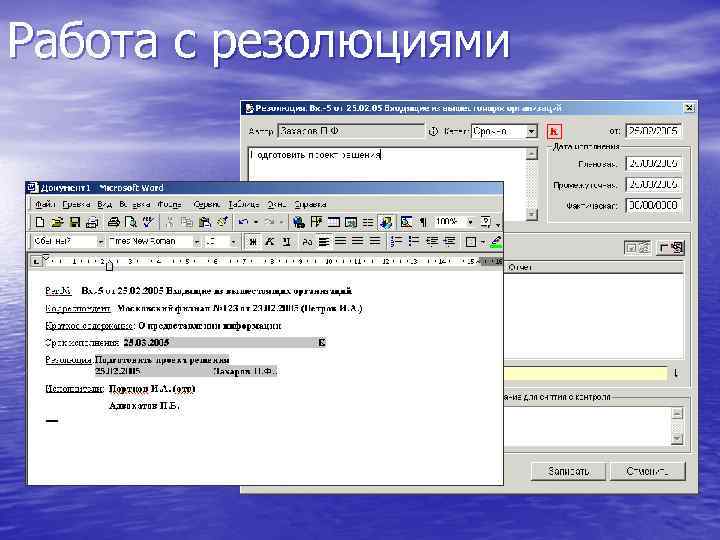Expand the font size dropdown
Viewport: 720px width, 540px height.
coord(233,242)
